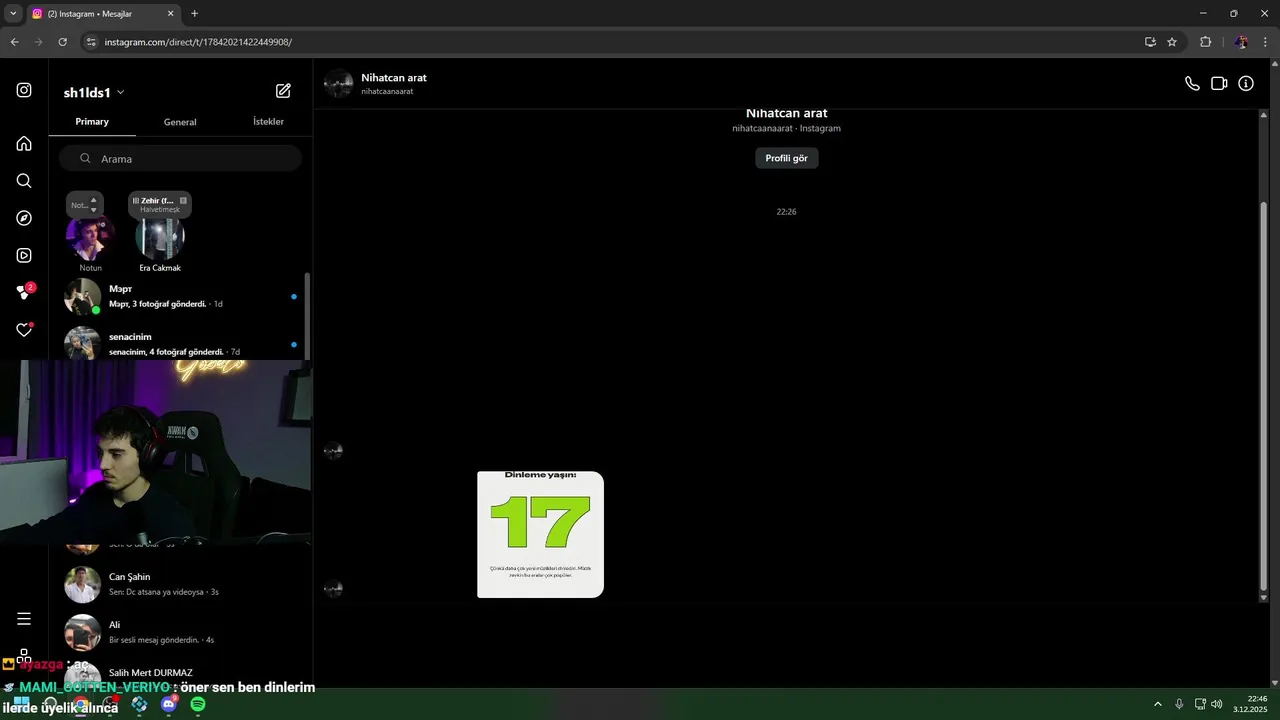
Task: Expand sh1lds1 account switcher
Action: 94,92
